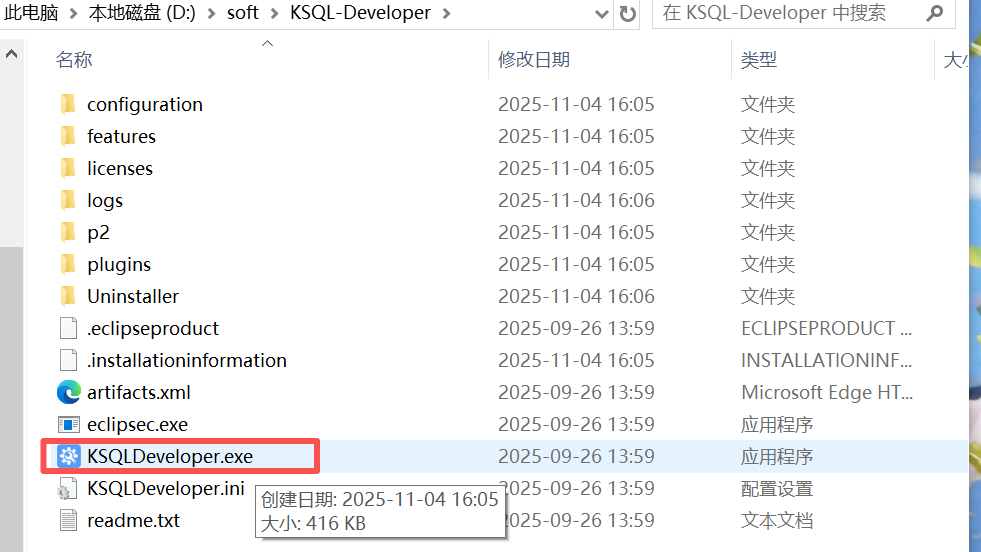Select the configuration folder icon
The width and height of the screenshot is (981, 552).
pos(68,104)
